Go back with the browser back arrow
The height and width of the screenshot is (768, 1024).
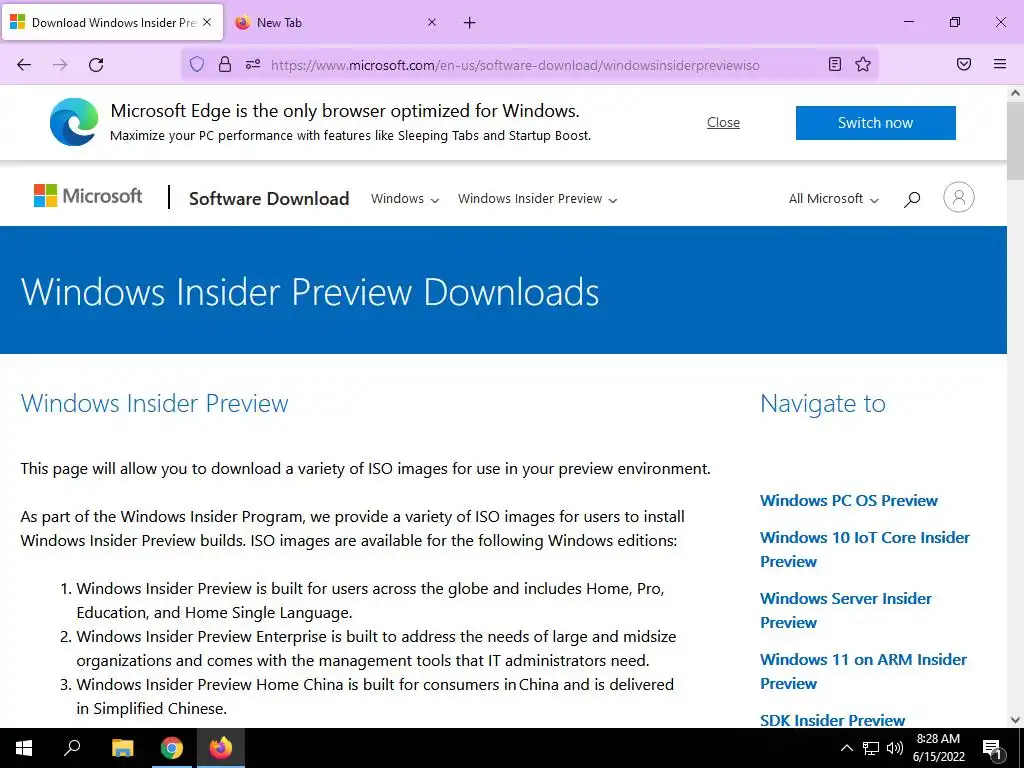[x=24, y=65]
